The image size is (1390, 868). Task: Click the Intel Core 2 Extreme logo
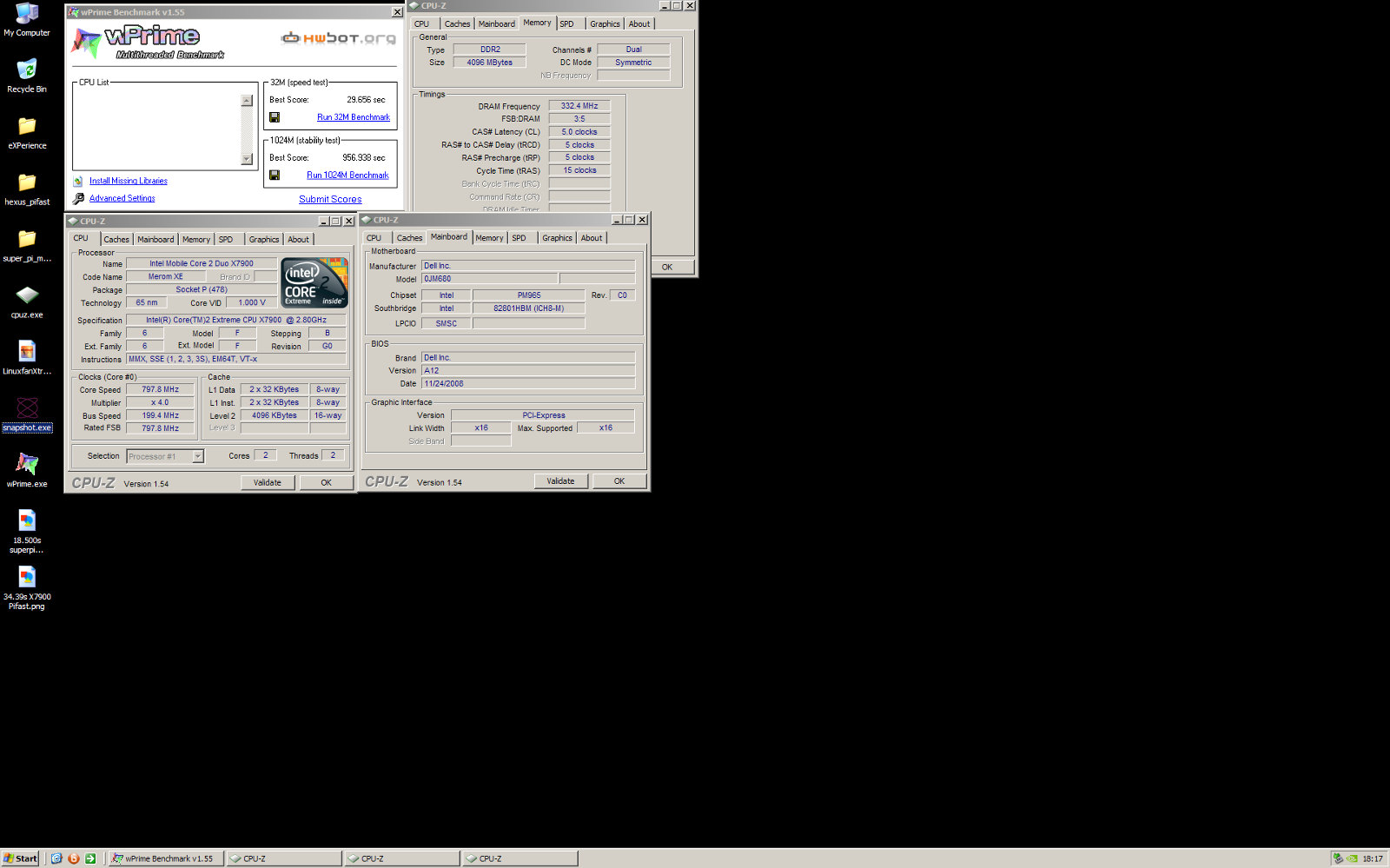(314, 282)
